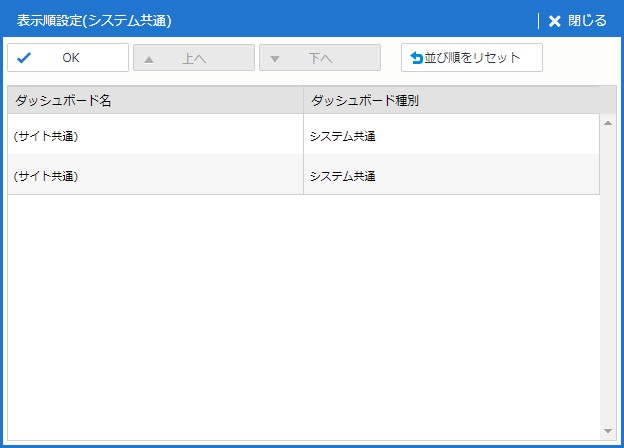Click the 表示順設定(システム共通) dialog title
The height and width of the screenshot is (448, 624).
pos(94,21)
